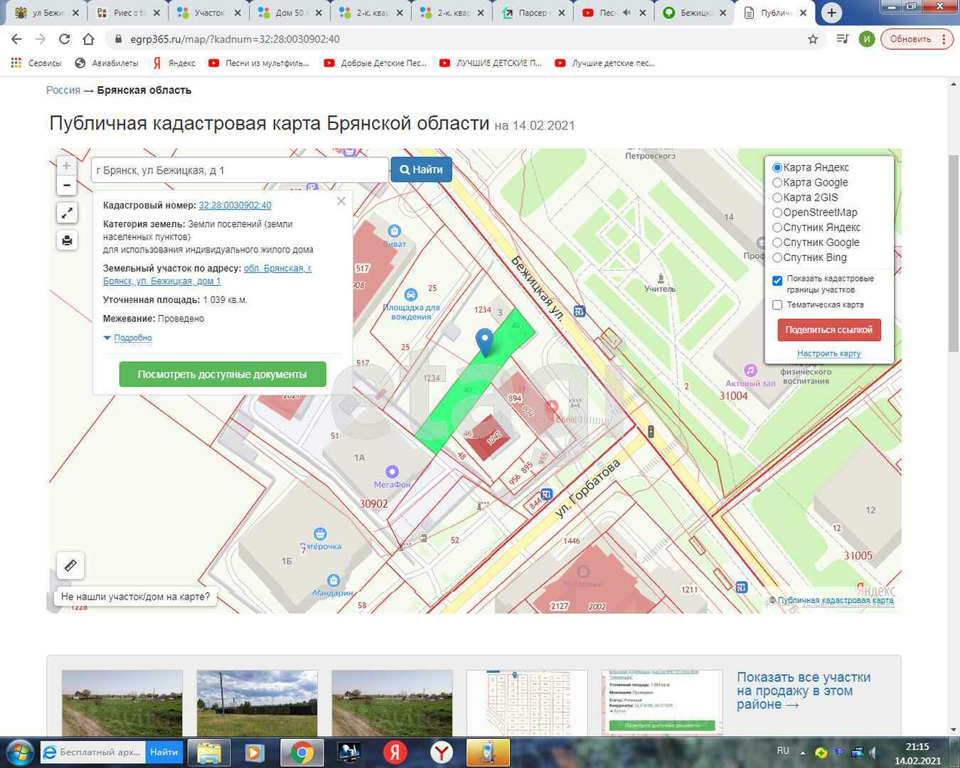Viewport: 960px width, 768px height.
Task: Select the Карта Google radio option
Action: point(778,183)
